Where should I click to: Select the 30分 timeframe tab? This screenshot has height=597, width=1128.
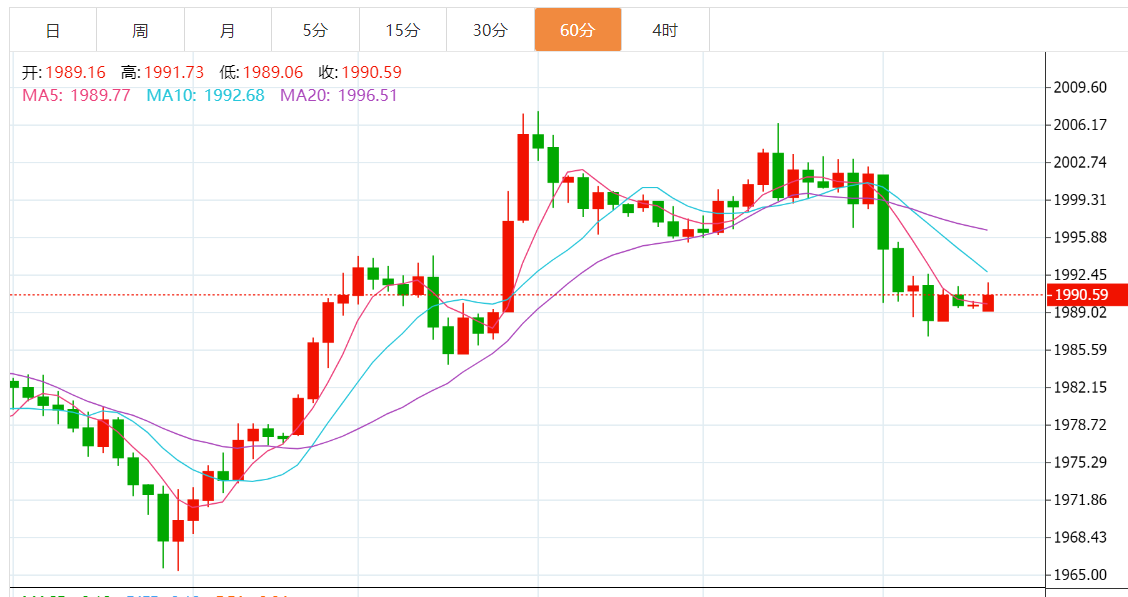point(491,30)
